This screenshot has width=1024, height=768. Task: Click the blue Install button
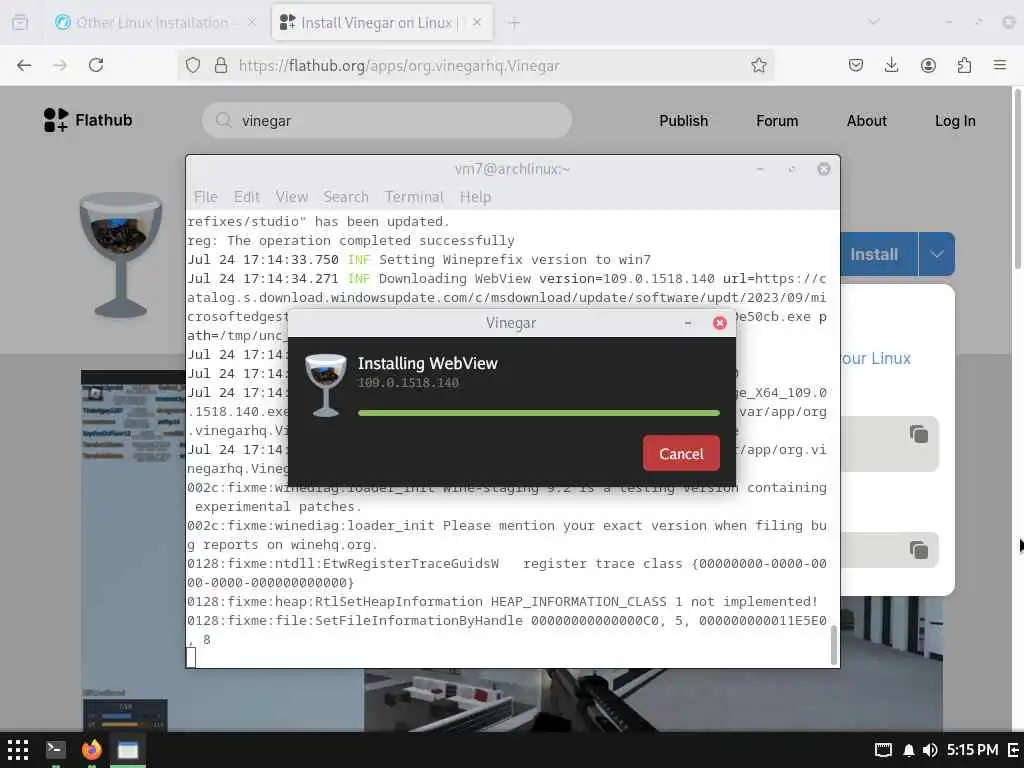[x=878, y=254]
